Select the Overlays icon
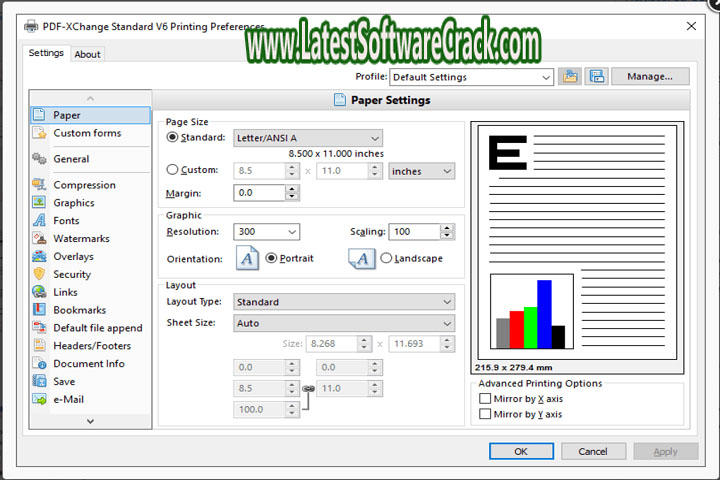Image resolution: width=720 pixels, height=480 pixels. click(39, 256)
